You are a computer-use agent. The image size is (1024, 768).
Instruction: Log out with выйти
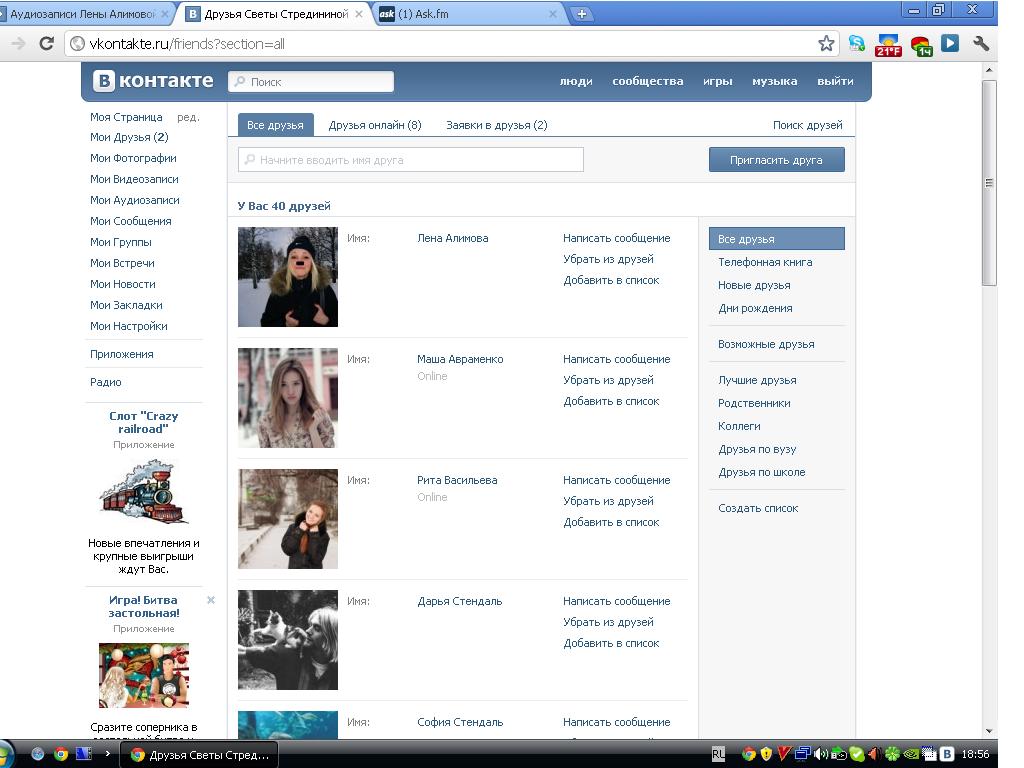point(835,81)
